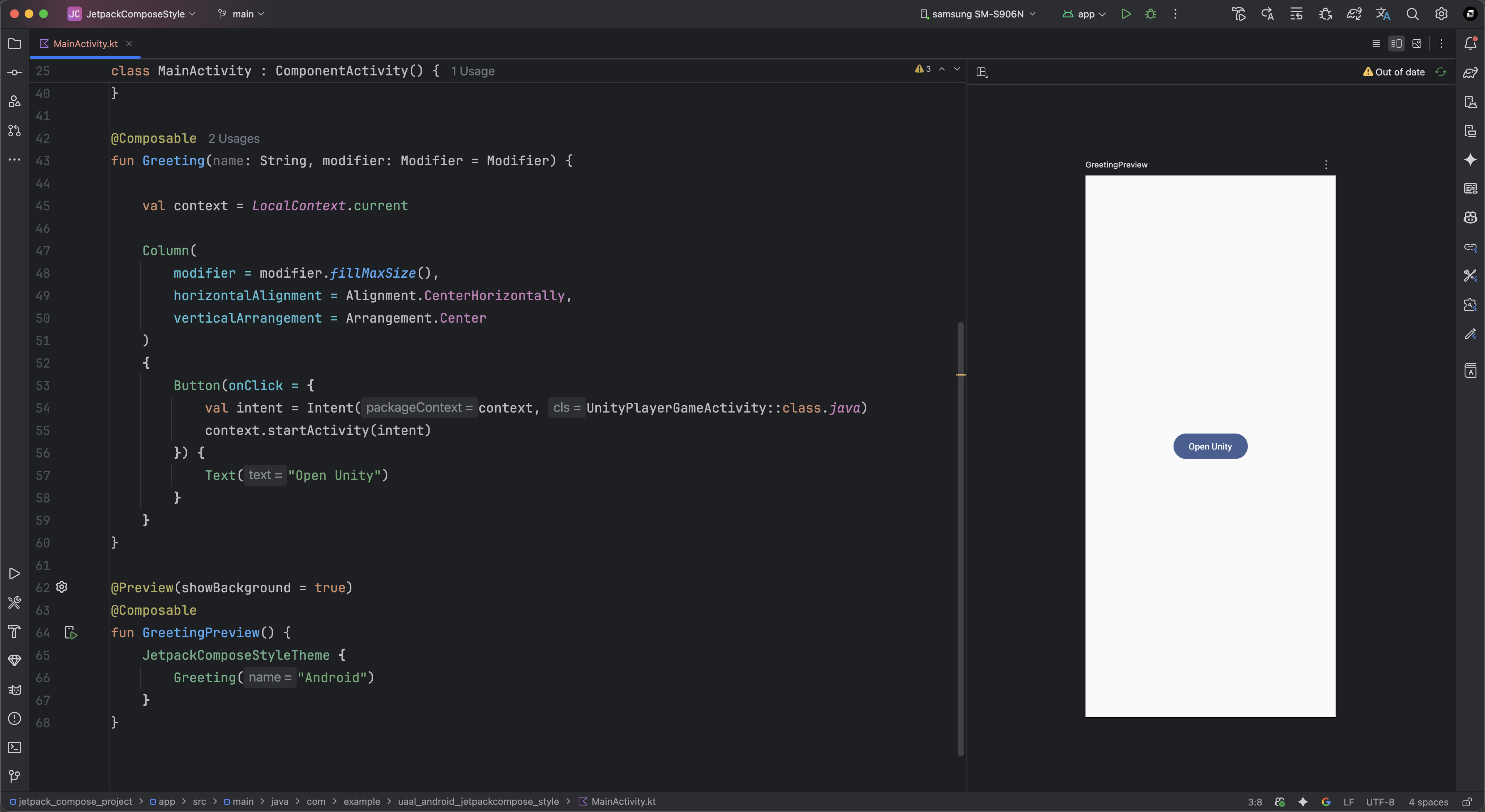Image resolution: width=1485 pixels, height=812 pixels.
Task: Open samsung SM-S906N device selector
Action: 978,14
